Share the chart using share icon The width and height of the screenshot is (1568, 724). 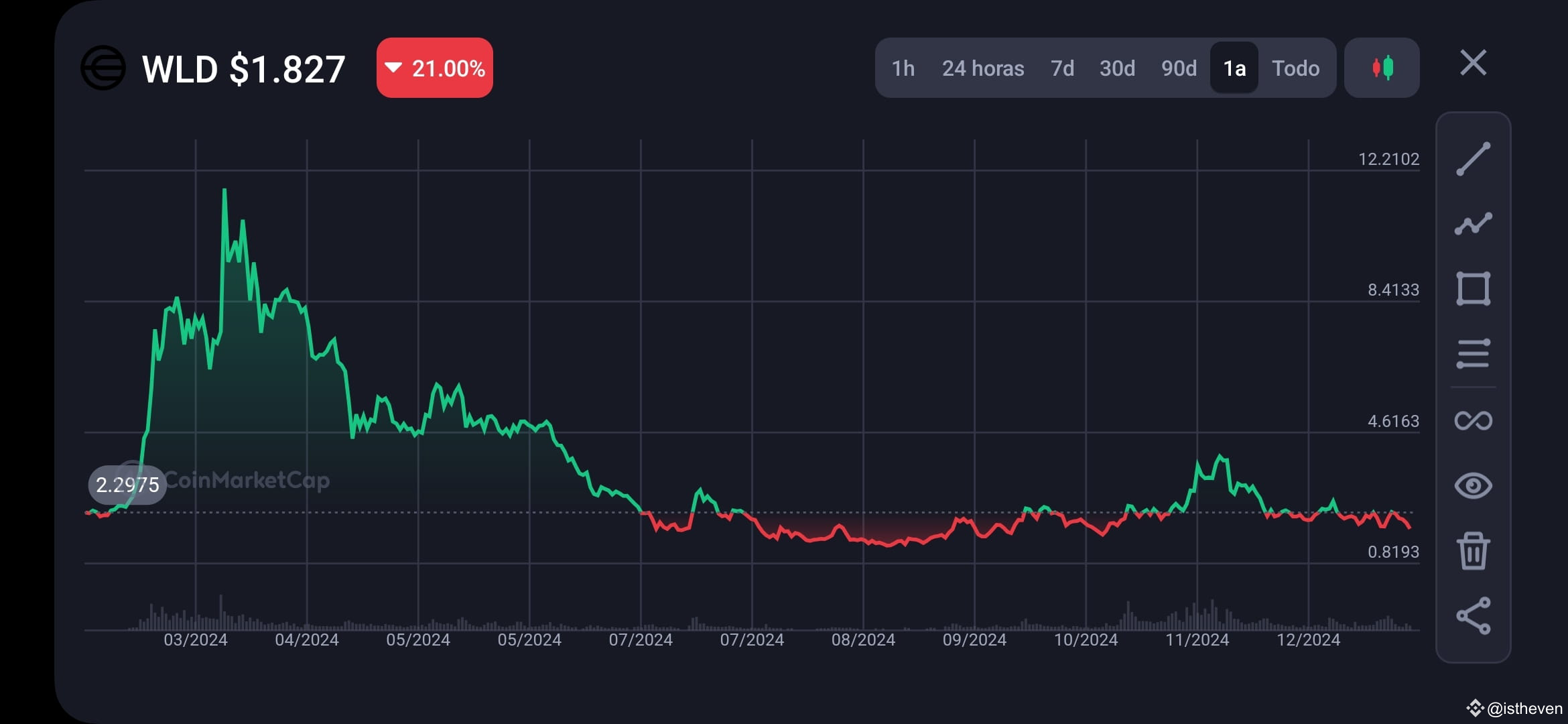(x=1473, y=615)
